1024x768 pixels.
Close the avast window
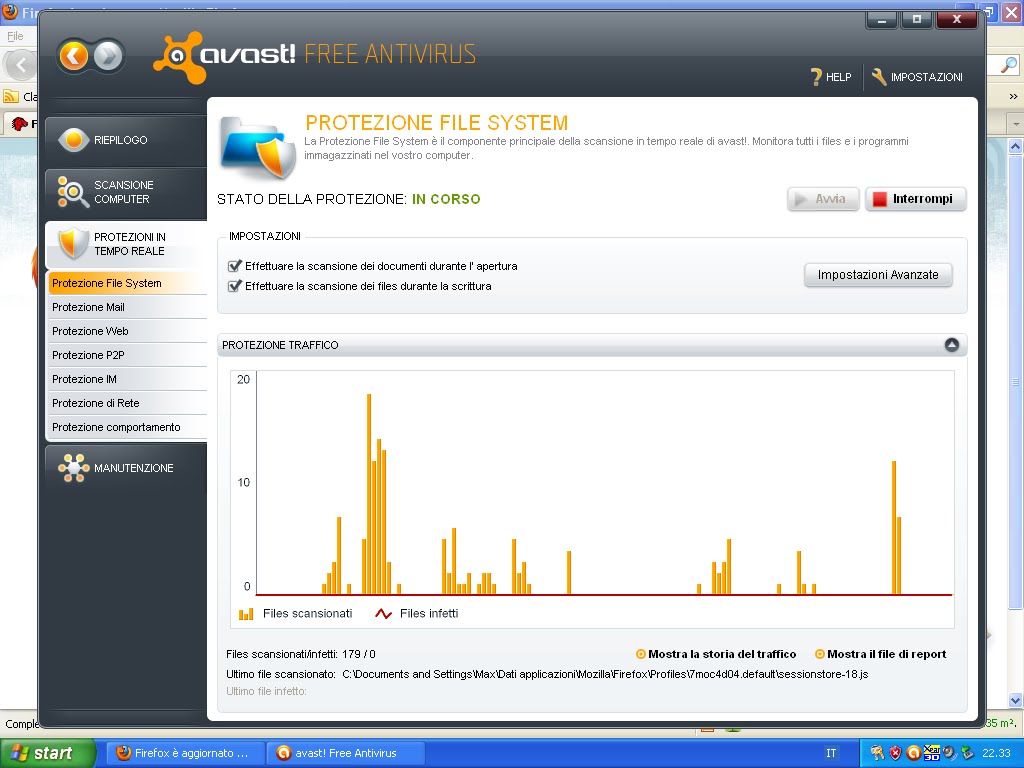tap(957, 20)
